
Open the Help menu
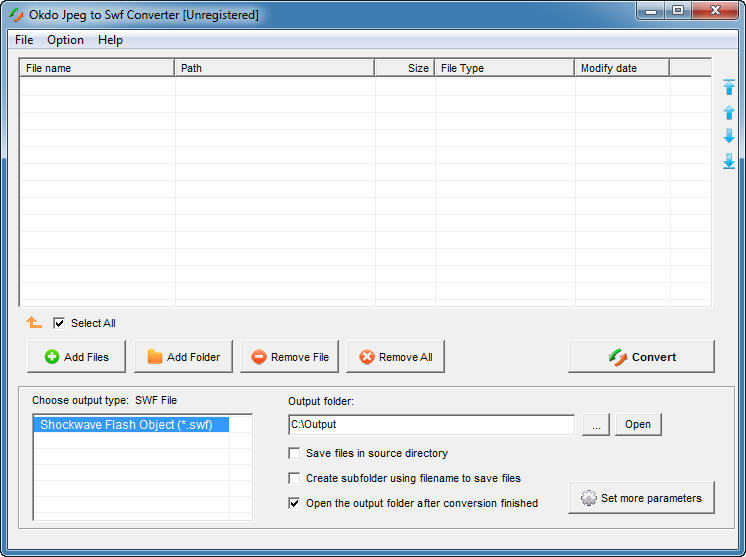point(110,40)
